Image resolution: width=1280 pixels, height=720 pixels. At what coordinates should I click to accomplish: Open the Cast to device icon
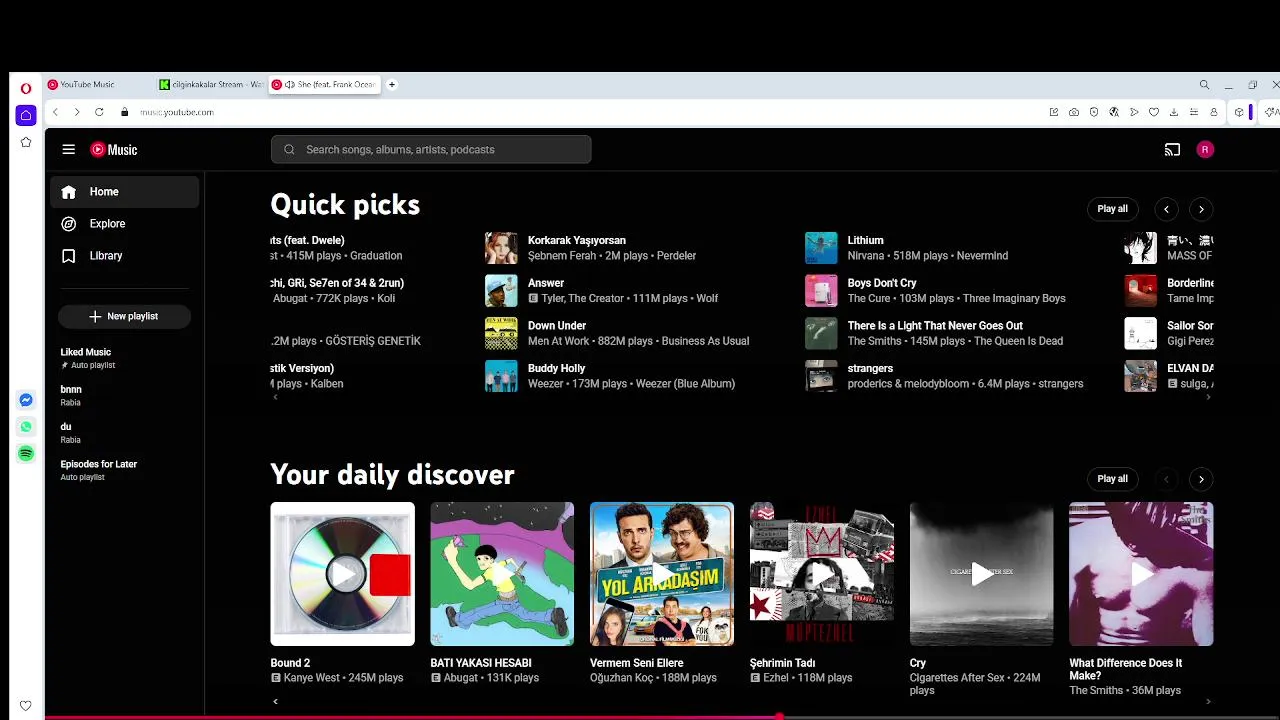1172,149
